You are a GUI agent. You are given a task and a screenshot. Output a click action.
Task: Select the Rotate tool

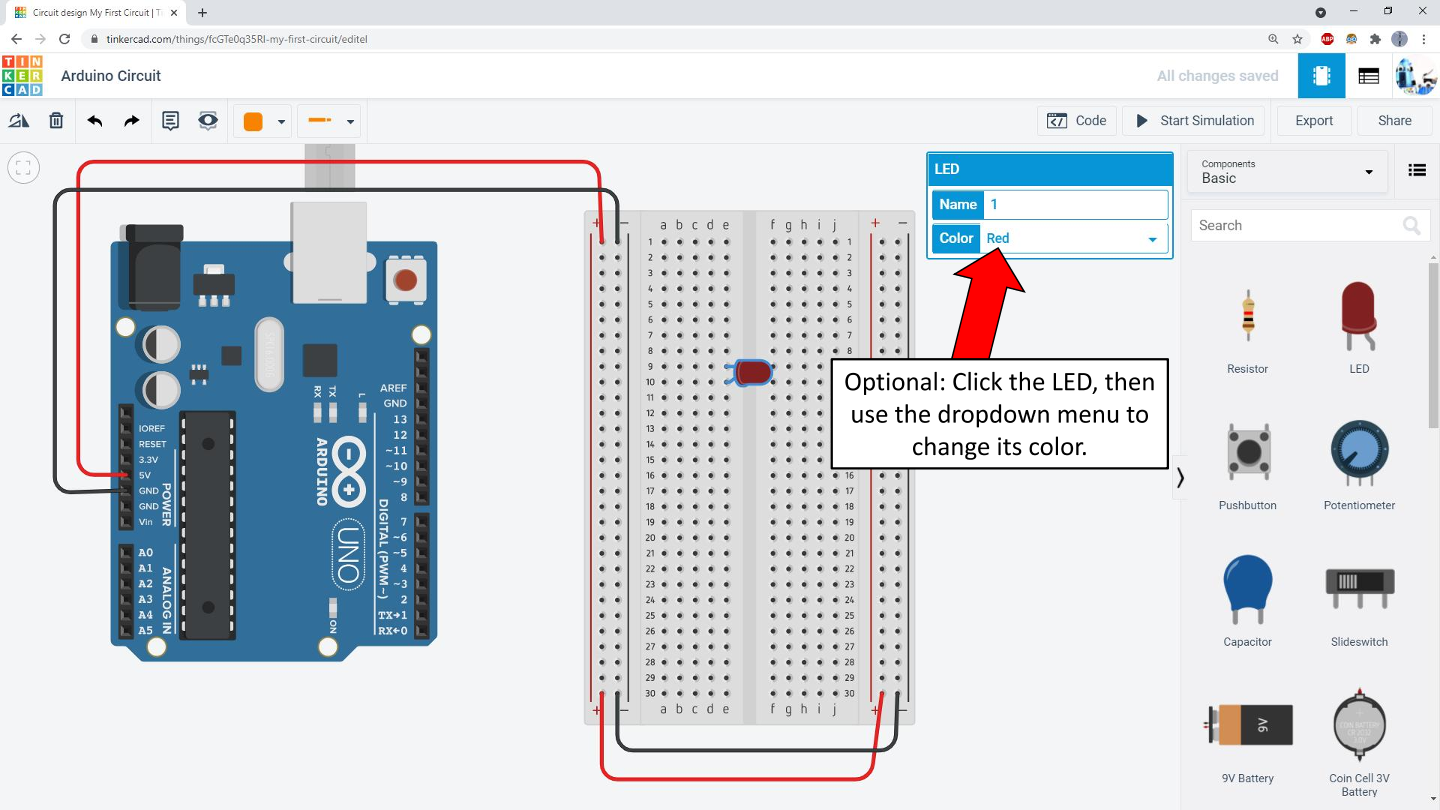coord(18,120)
